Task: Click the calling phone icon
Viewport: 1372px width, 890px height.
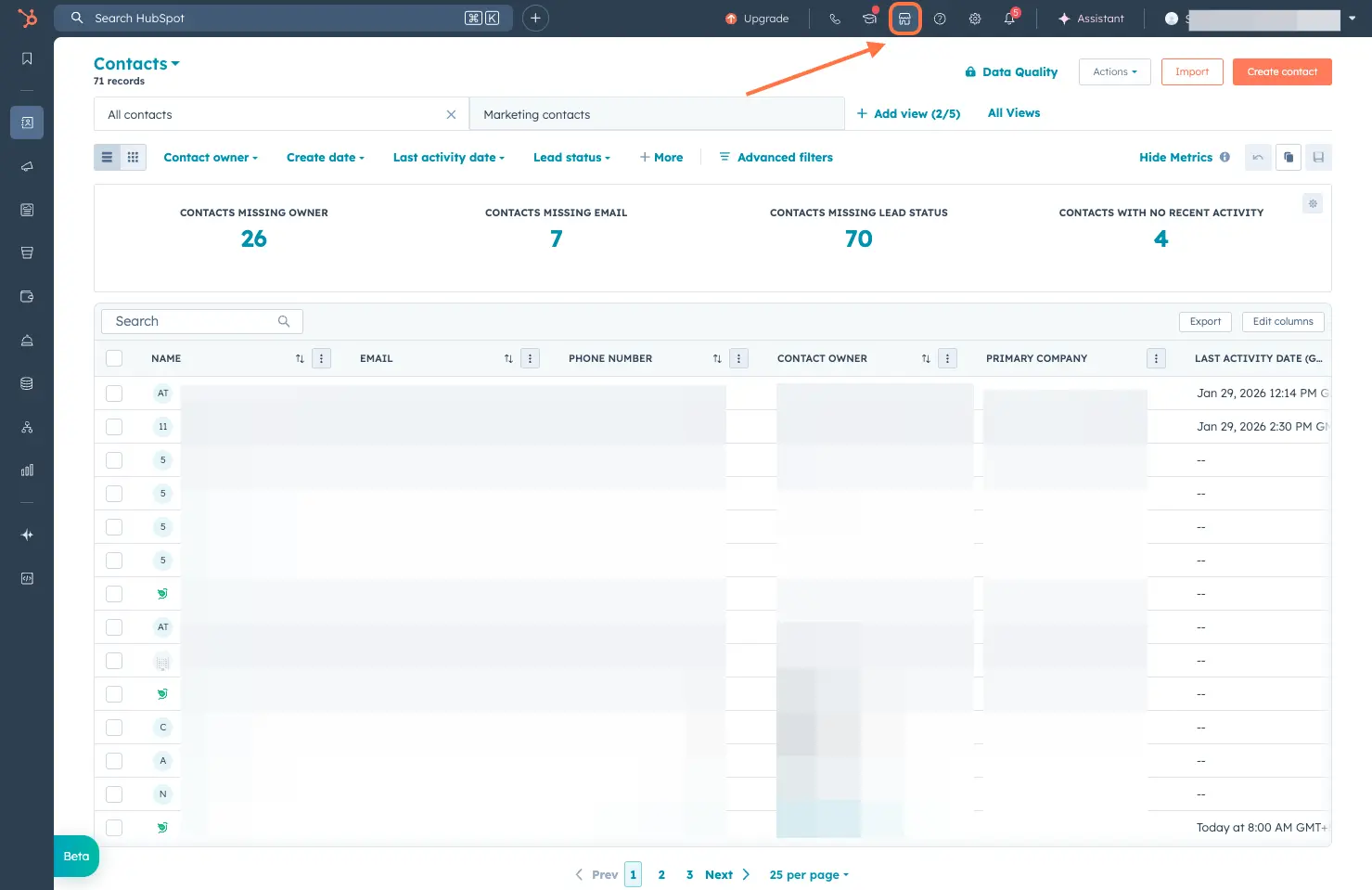Action: [x=835, y=19]
